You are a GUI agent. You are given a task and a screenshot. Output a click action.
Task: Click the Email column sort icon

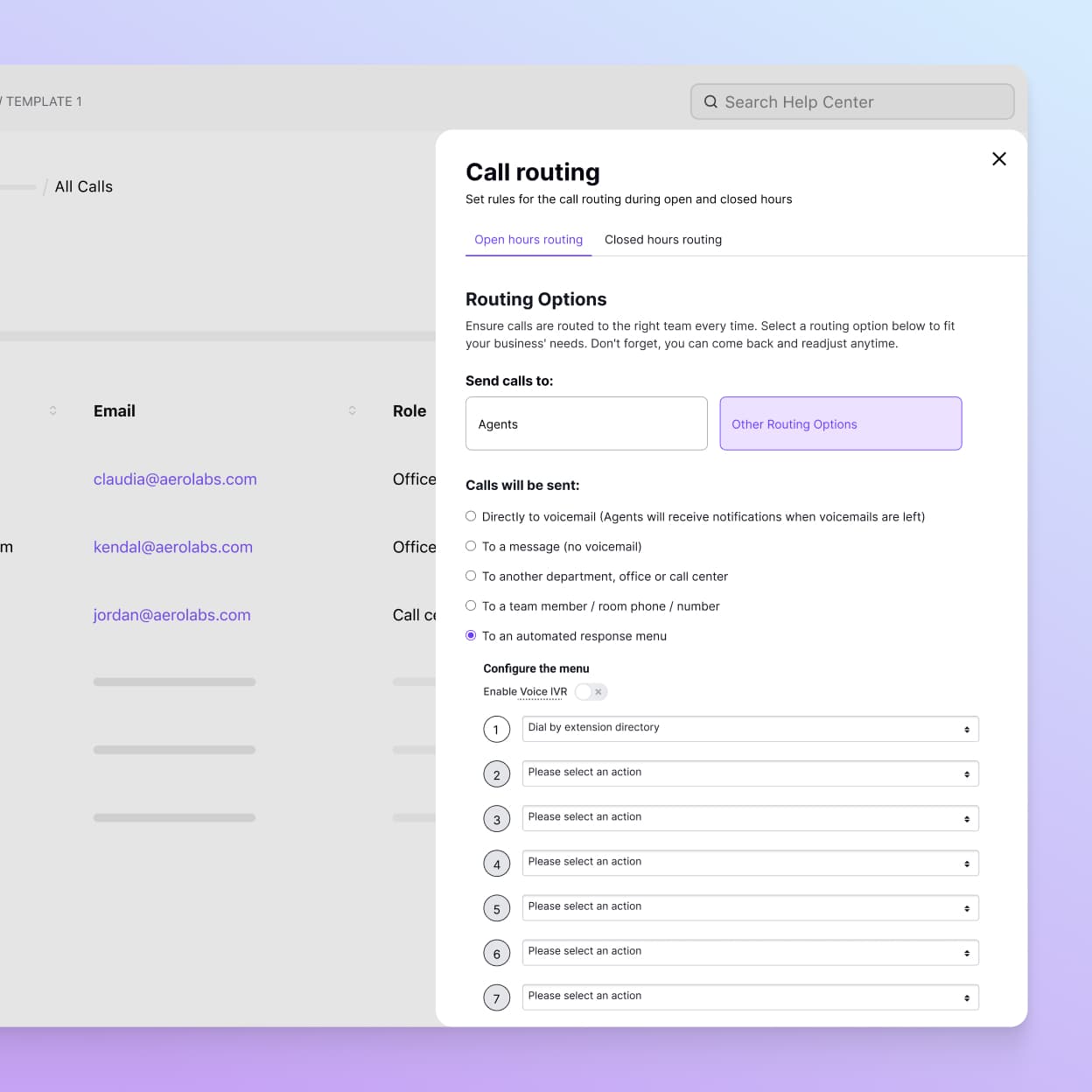(352, 410)
